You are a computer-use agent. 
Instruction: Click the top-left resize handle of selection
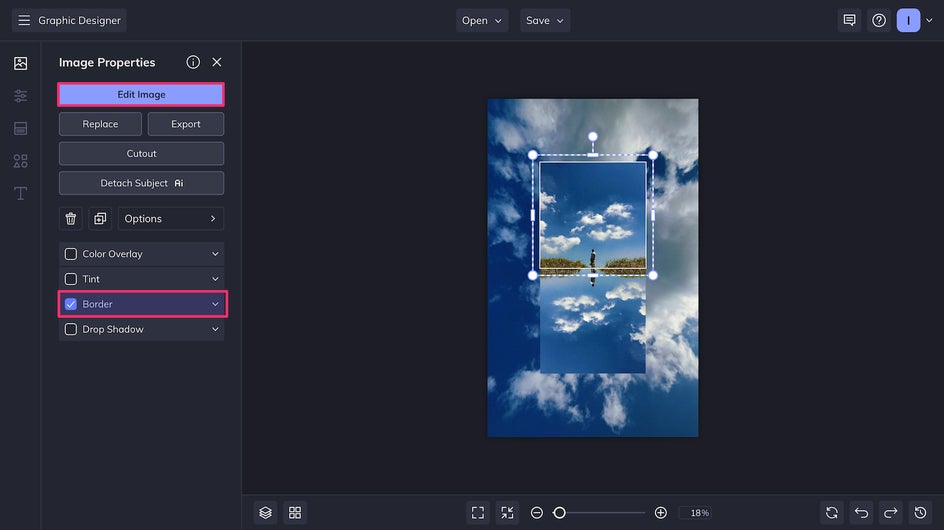pos(533,155)
